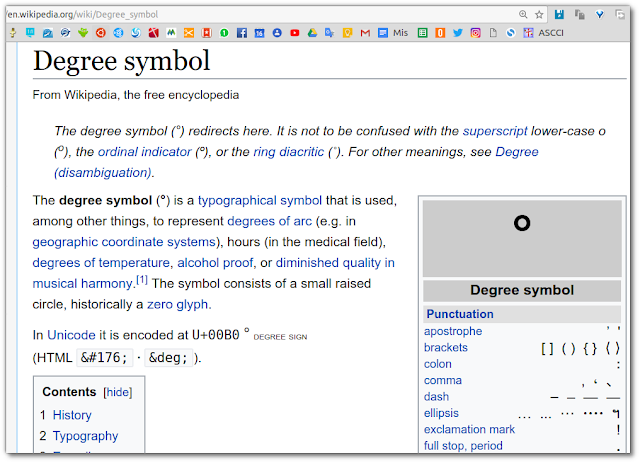This screenshot has width=640, height=463.
Task: Follow the typographical symbol link
Action: (x=260, y=200)
